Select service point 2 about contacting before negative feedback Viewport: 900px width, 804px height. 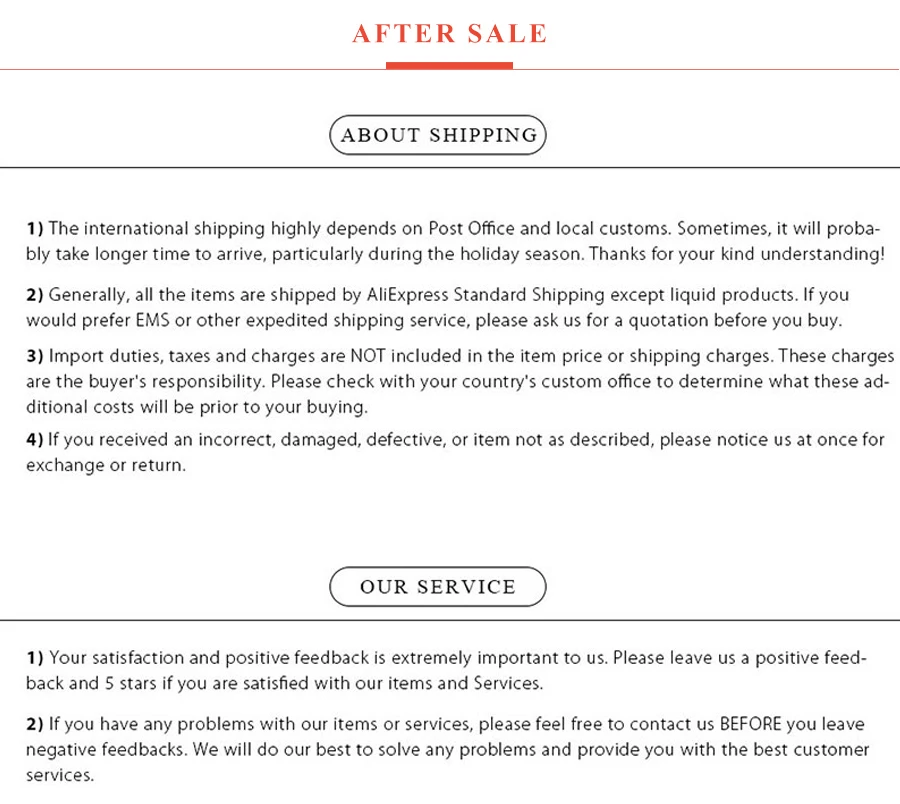(448, 749)
